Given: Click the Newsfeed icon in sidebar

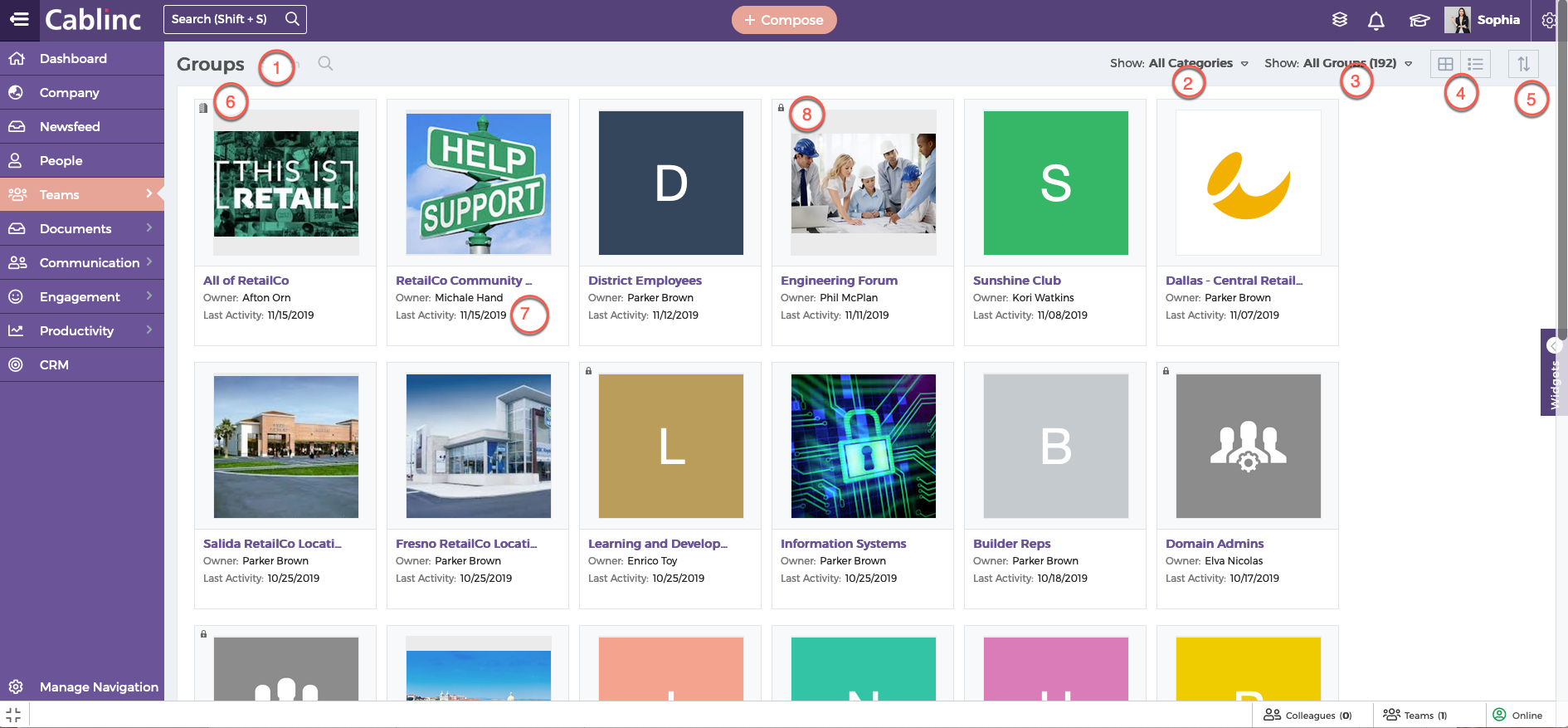Looking at the screenshot, I should coord(17,126).
